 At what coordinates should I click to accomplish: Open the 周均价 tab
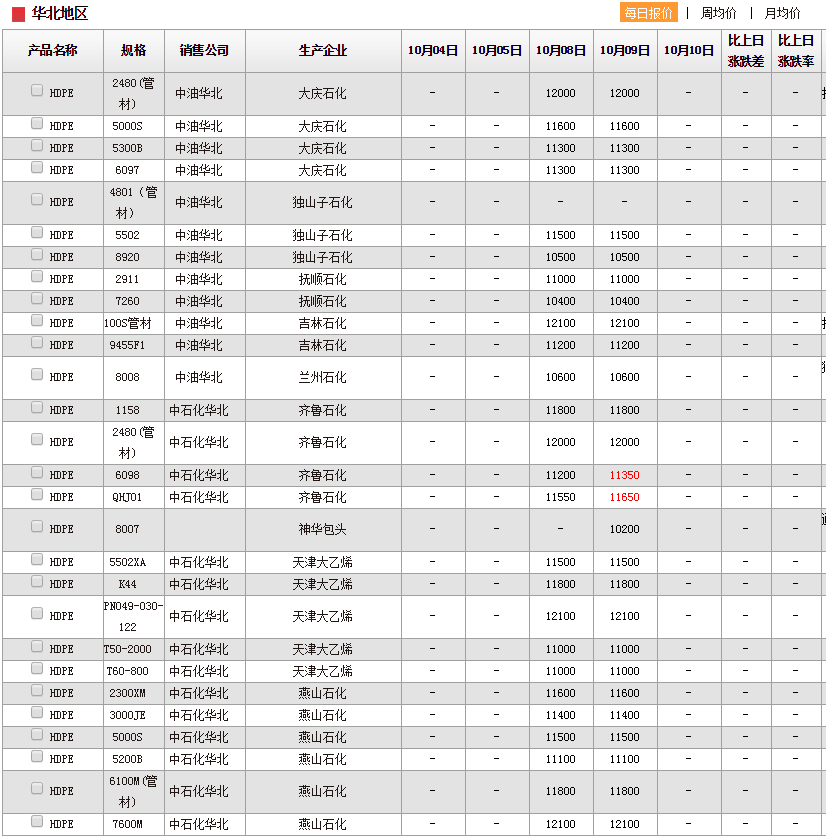click(x=718, y=13)
